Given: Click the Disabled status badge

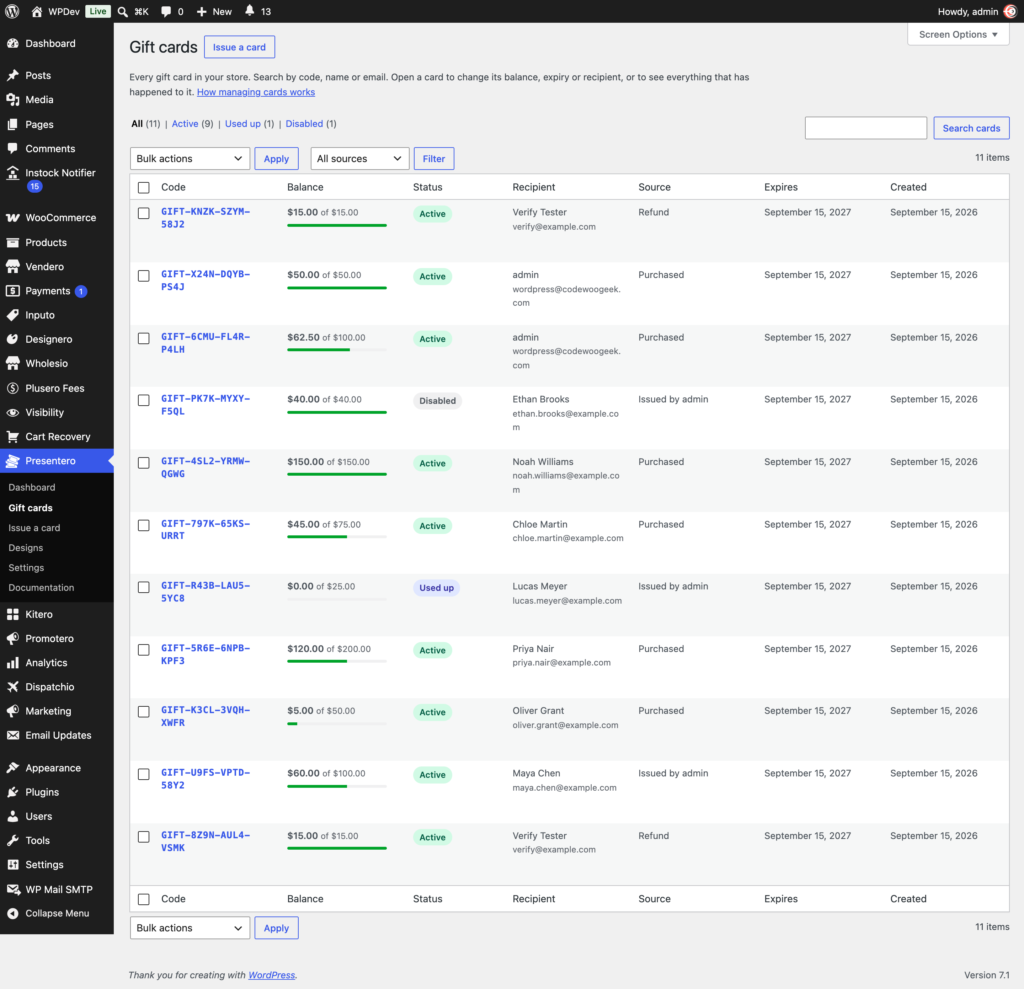Looking at the screenshot, I should [x=437, y=400].
